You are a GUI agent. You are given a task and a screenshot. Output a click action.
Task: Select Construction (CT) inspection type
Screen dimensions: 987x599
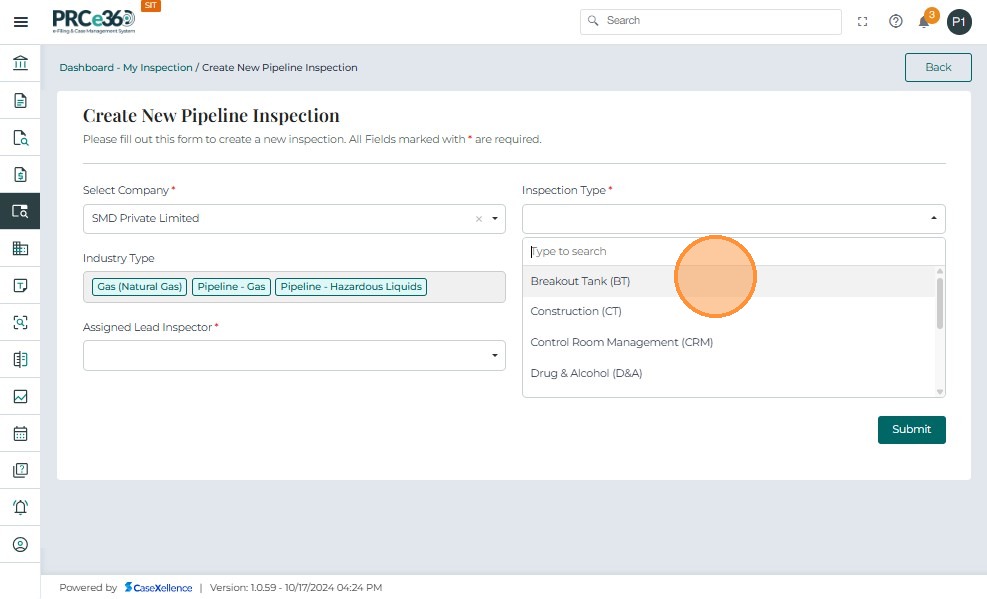click(576, 311)
